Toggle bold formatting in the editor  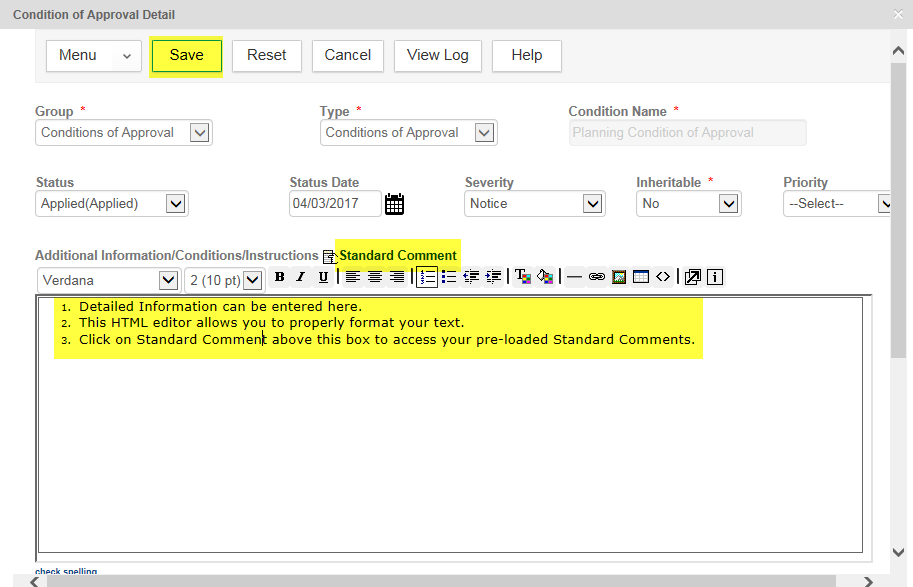point(279,277)
